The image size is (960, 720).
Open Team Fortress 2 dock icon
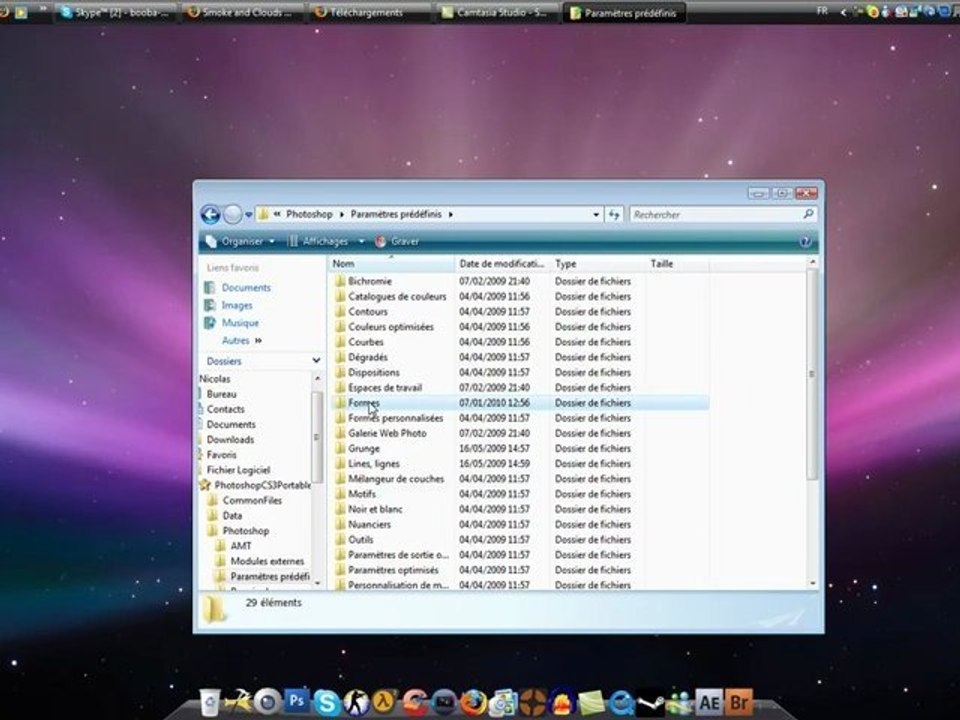point(533,702)
